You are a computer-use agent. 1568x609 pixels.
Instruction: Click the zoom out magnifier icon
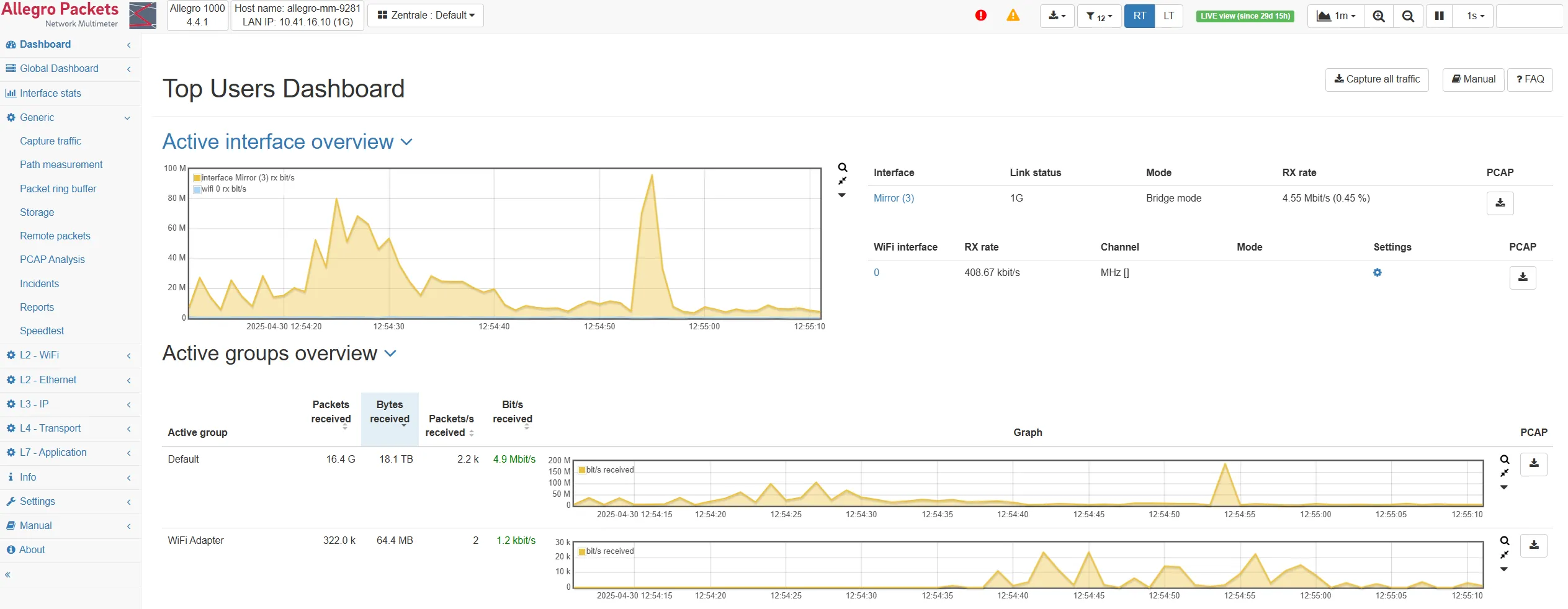1408,16
